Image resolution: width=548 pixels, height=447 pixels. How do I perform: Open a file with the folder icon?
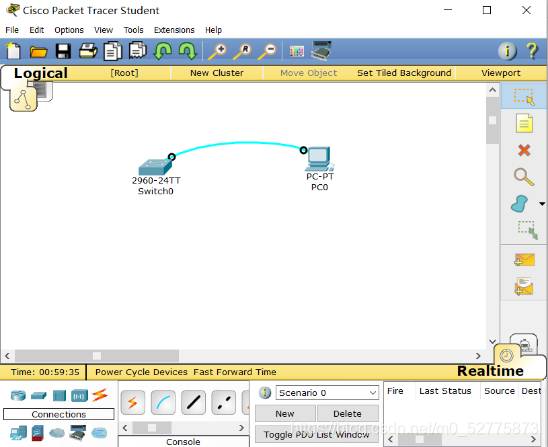pyautogui.click(x=38, y=52)
